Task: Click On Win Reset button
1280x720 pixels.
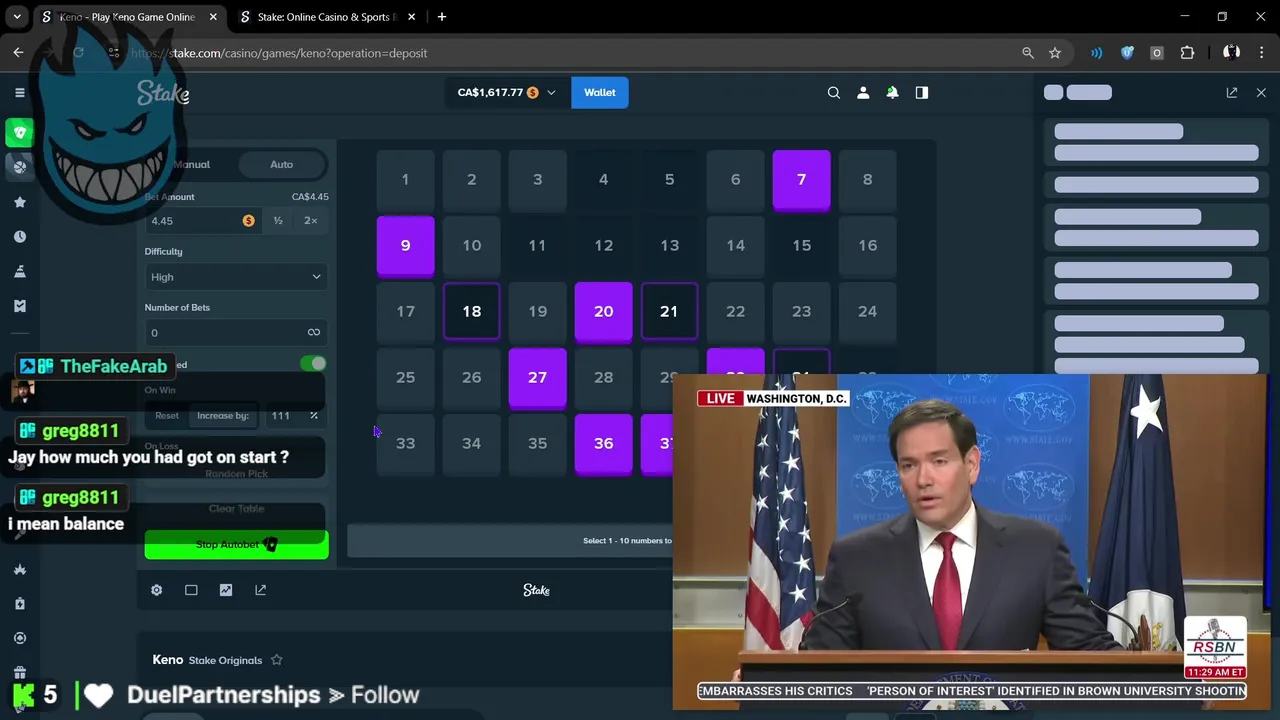Action: [x=167, y=416]
